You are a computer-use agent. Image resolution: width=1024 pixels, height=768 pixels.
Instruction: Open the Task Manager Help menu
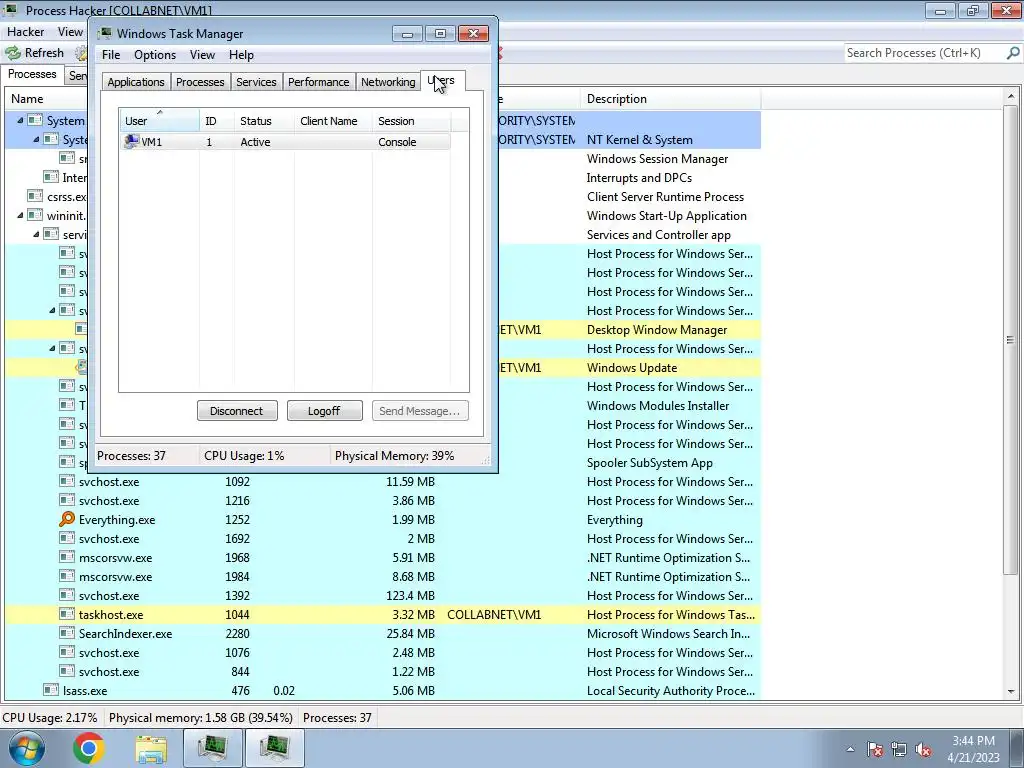pos(241,55)
